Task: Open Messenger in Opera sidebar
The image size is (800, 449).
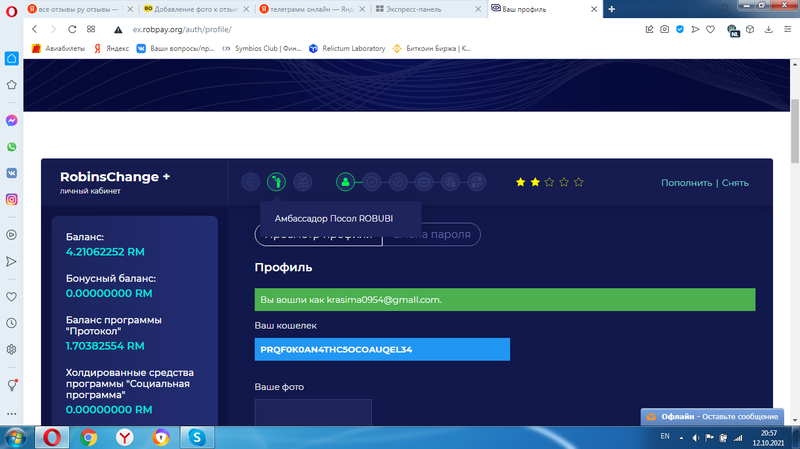Action: point(12,120)
